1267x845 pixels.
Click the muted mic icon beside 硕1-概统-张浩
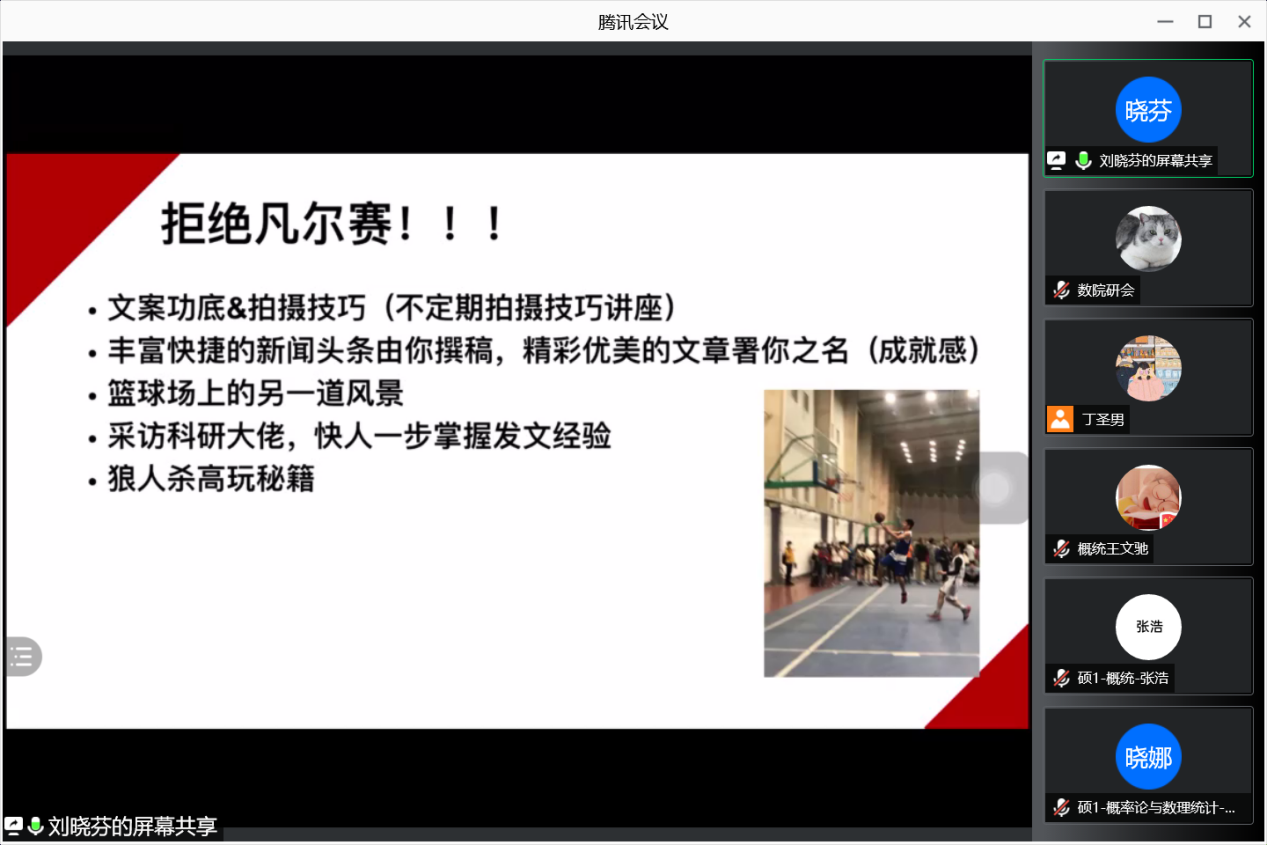click(x=1061, y=678)
